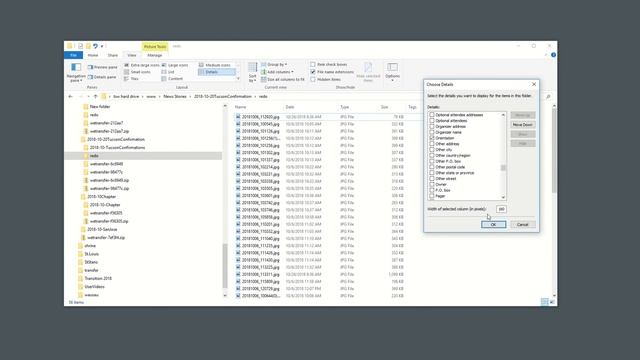The height and width of the screenshot is (360, 640).
Task: Click the Preview pane button
Action: [102, 67]
